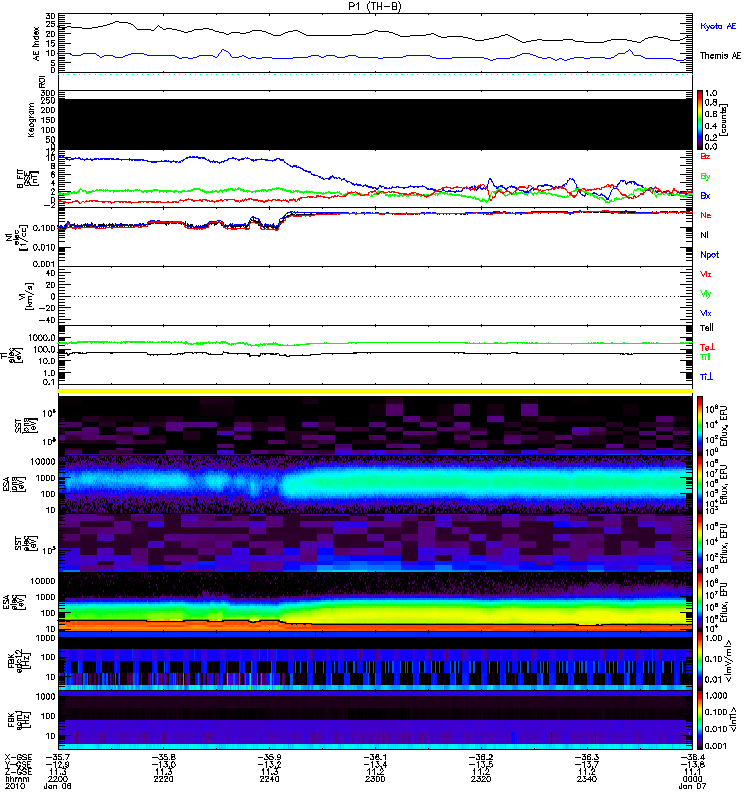Click the black Keogram image panel
Screen dimensions: 750x800
(376, 124)
